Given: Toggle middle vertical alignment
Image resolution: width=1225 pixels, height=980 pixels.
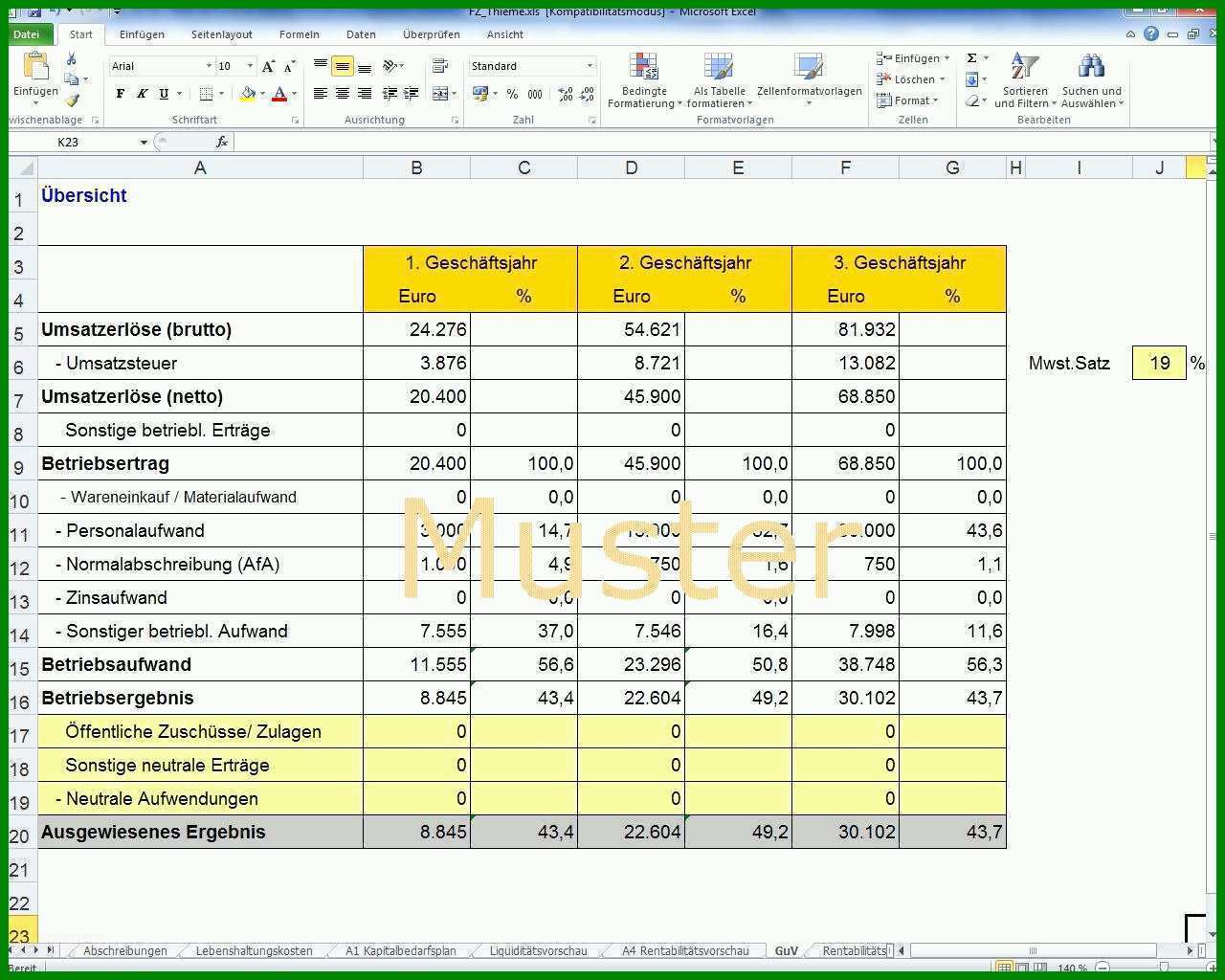Looking at the screenshot, I should 343,66.
